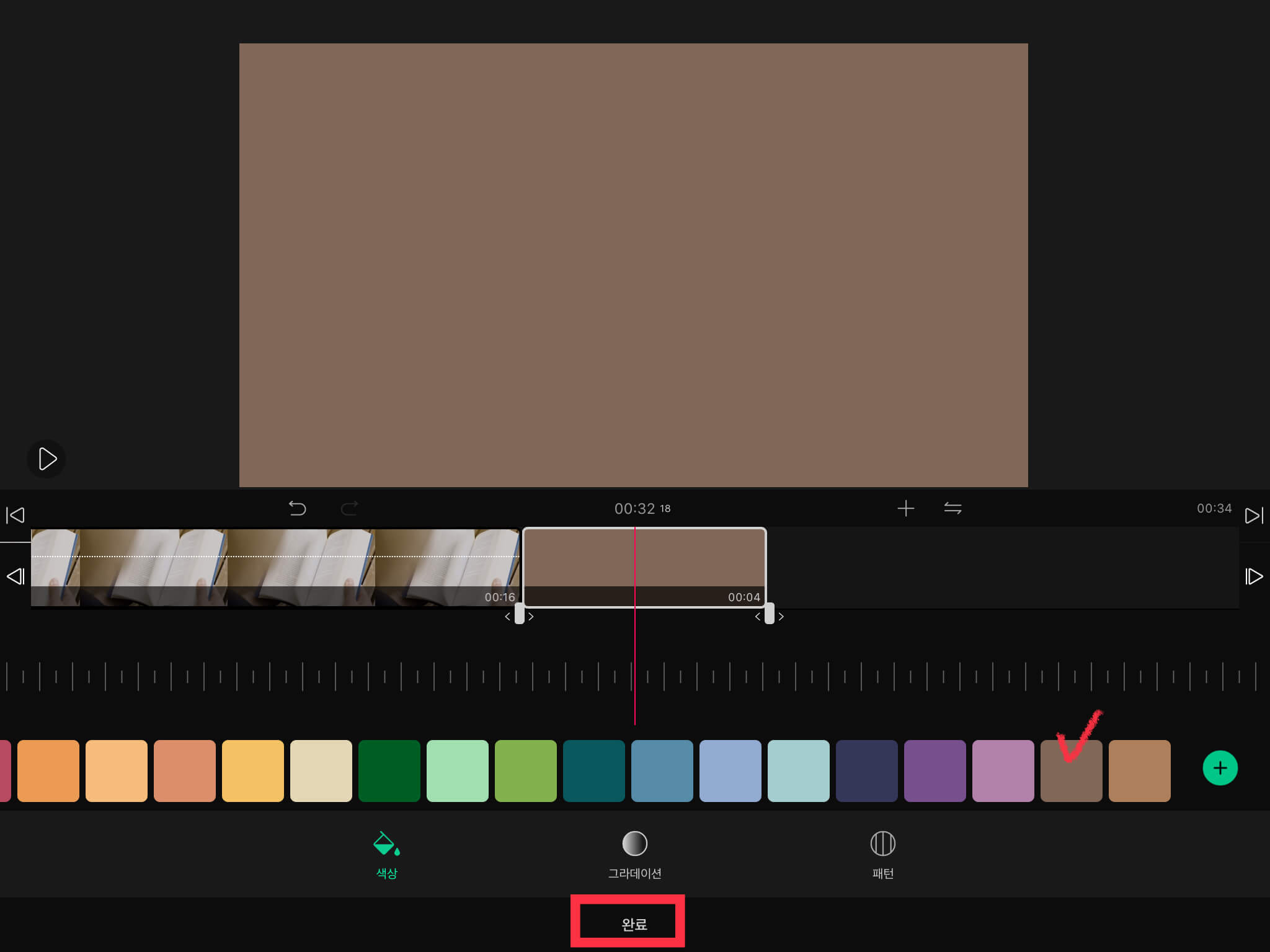Select the navy blue color swatch
The height and width of the screenshot is (952, 1270).
point(866,770)
